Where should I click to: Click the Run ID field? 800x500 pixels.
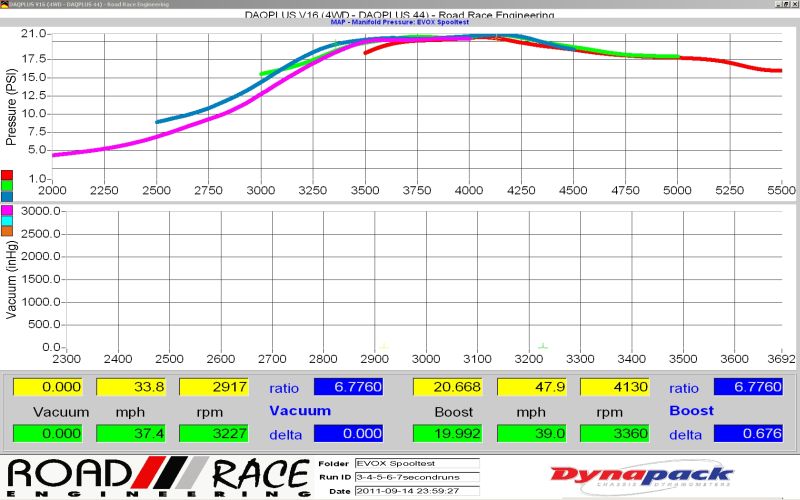coord(416,477)
